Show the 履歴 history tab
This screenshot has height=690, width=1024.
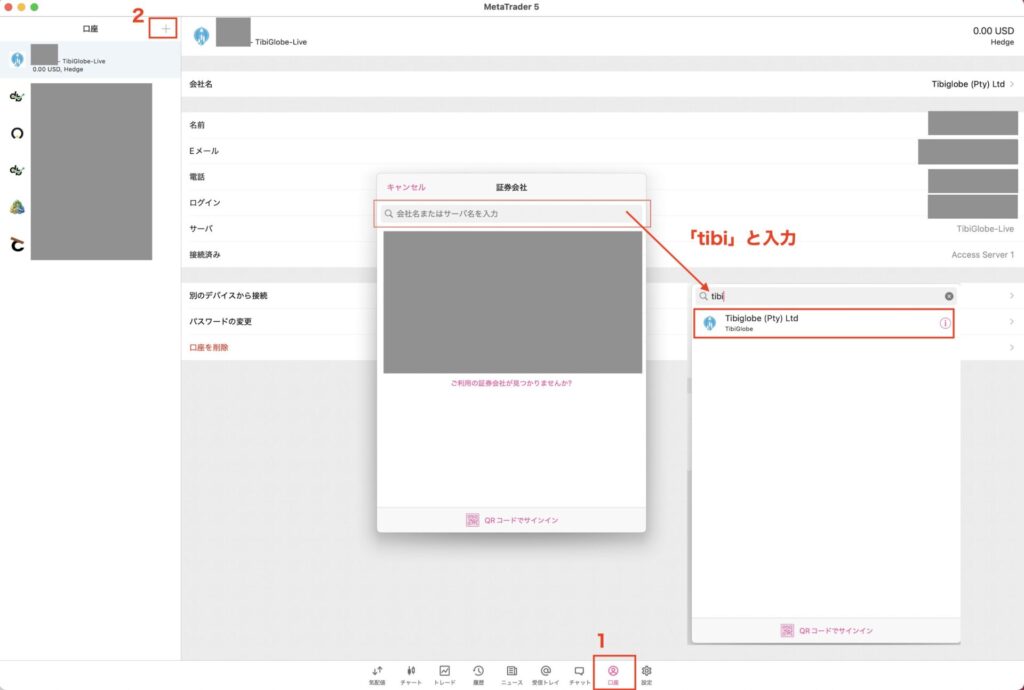pyautogui.click(x=479, y=675)
